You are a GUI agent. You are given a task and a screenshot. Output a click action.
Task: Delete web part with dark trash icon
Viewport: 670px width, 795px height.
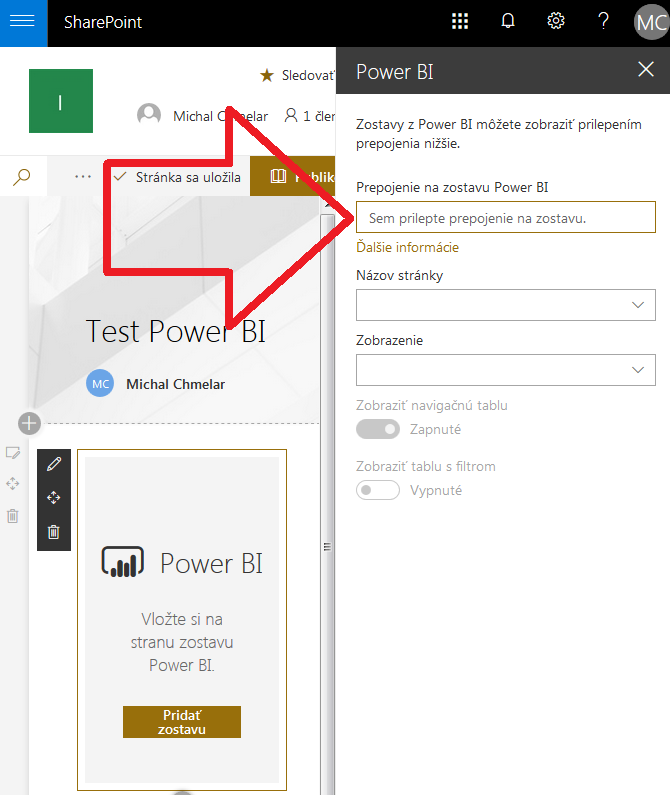54,532
